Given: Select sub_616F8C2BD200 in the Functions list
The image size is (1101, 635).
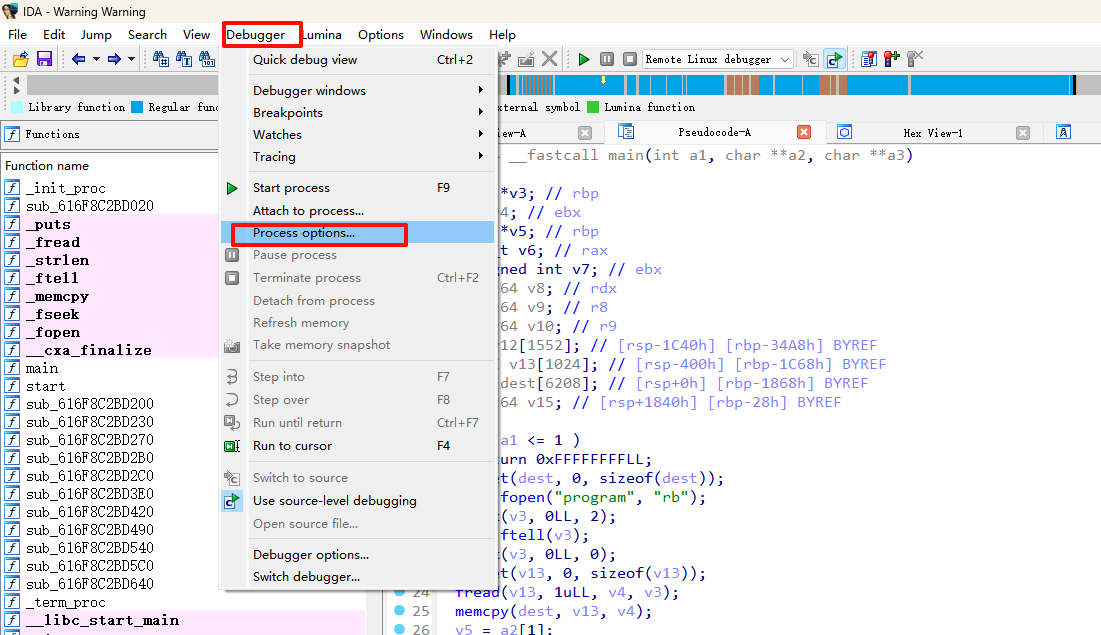Looking at the screenshot, I should point(90,404).
